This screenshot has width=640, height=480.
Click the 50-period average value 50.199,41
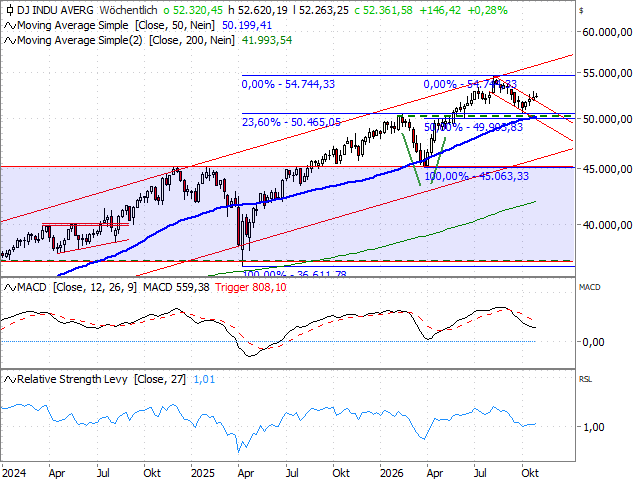247,25
